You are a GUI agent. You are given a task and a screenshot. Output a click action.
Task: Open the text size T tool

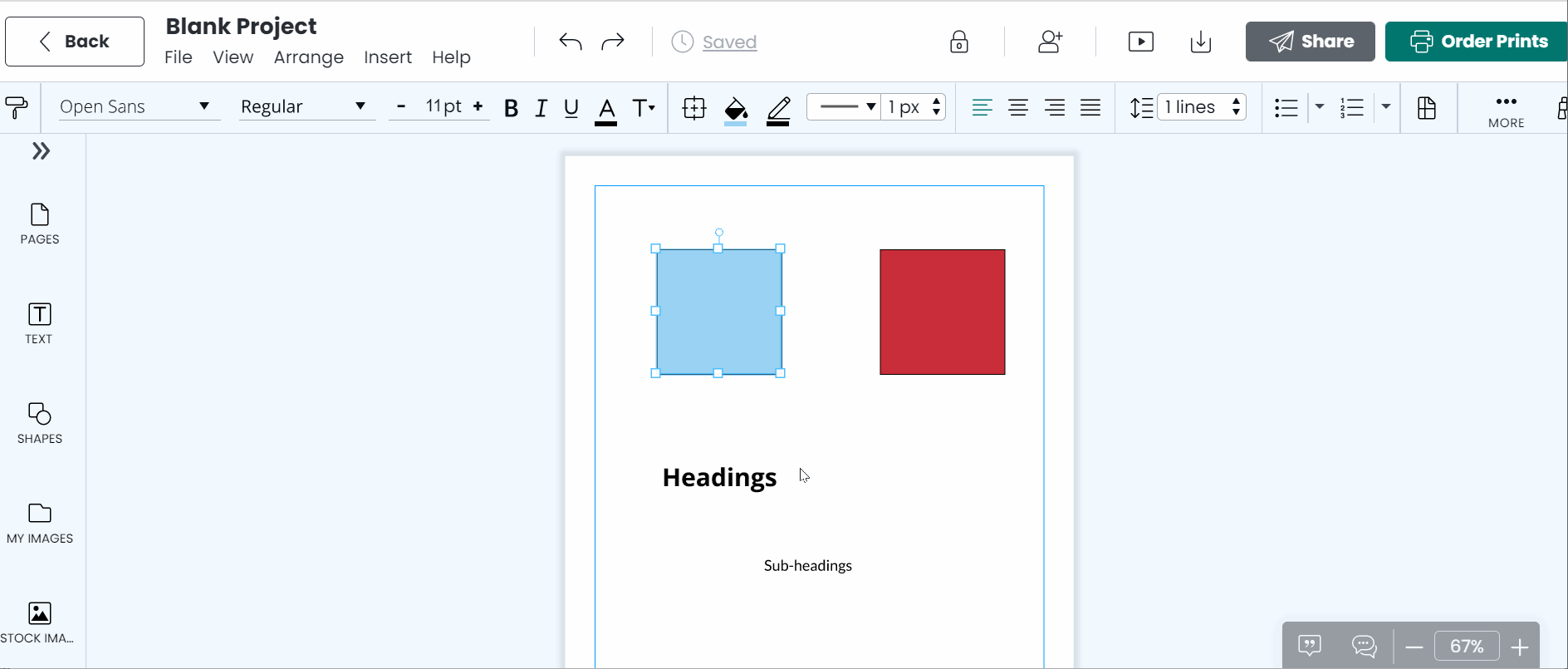click(x=644, y=108)
